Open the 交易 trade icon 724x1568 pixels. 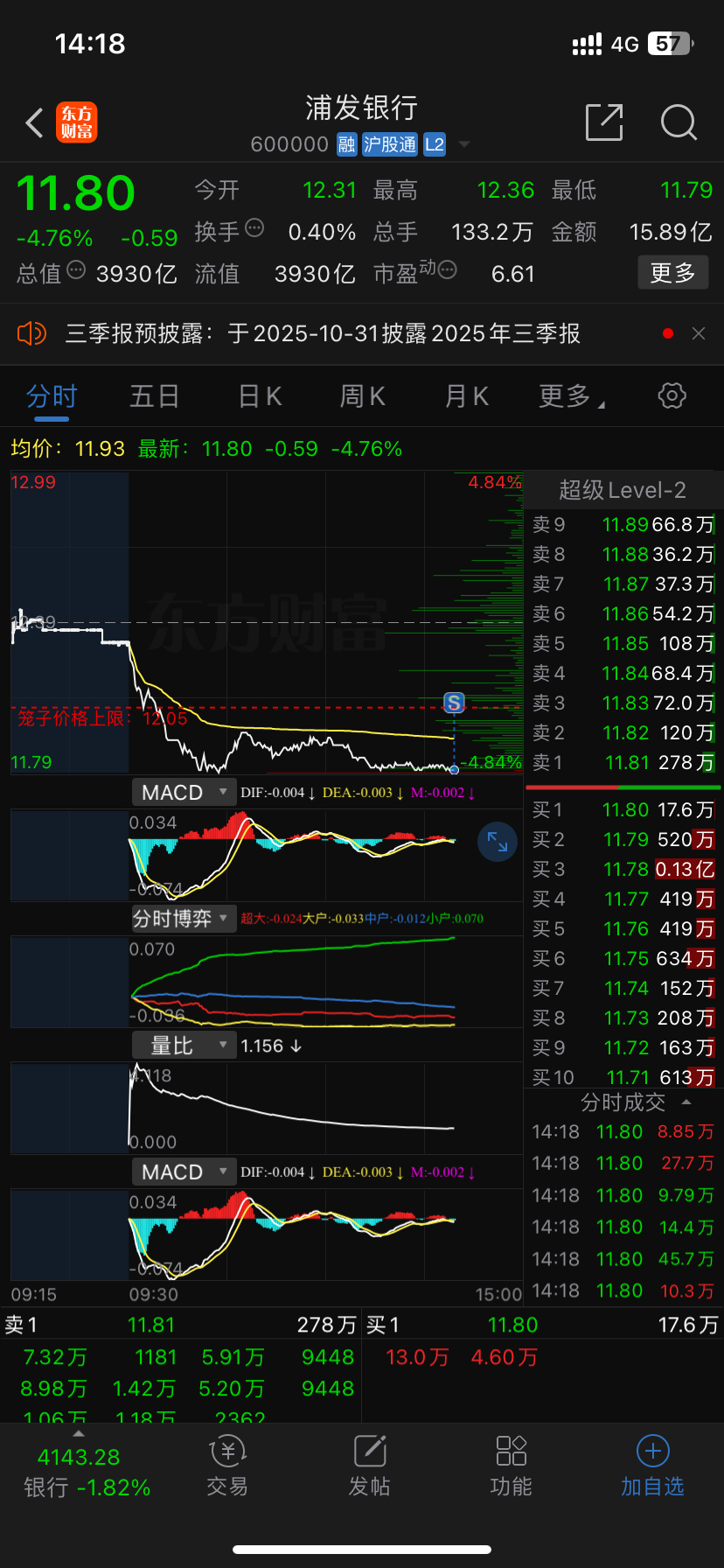point(227,1466)
